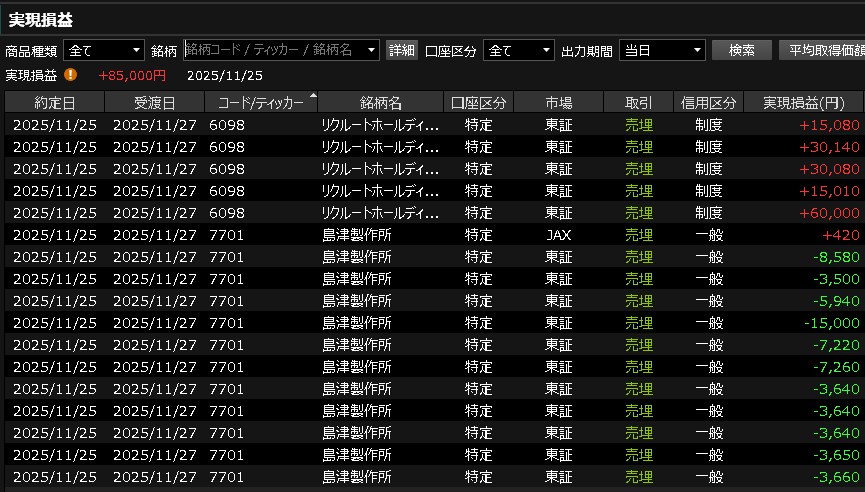The height and width of the screenshot is (492, 865).
Task: Sort by the 受渡日 column header
Action: point(154,103)
